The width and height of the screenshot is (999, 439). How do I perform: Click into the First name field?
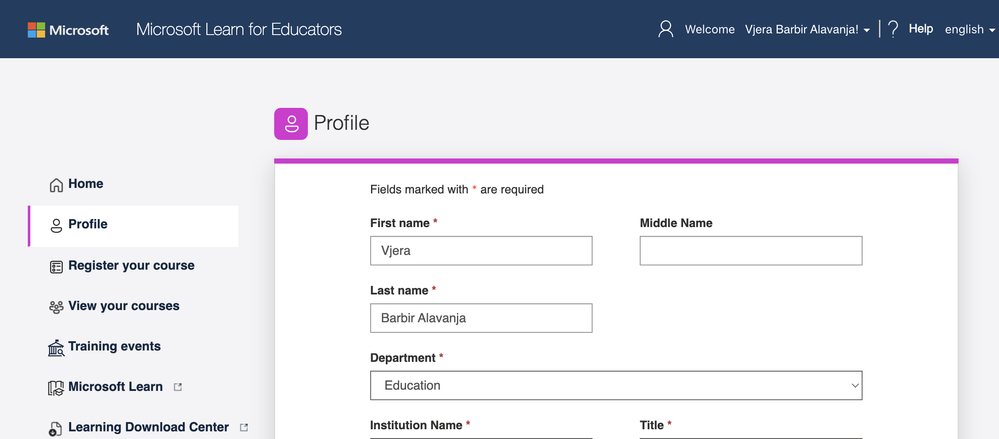click(x=481, y=251)
